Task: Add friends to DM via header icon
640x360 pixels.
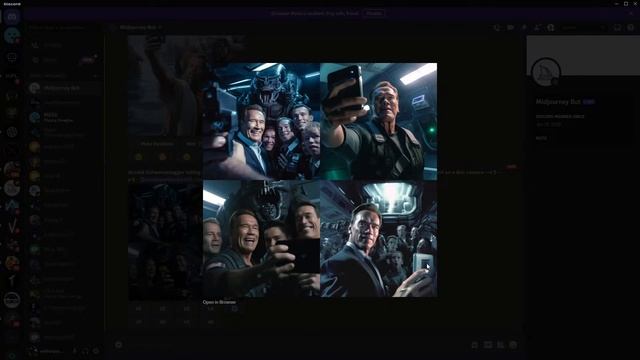Action: pyautogui.click(x=537, y=27)
